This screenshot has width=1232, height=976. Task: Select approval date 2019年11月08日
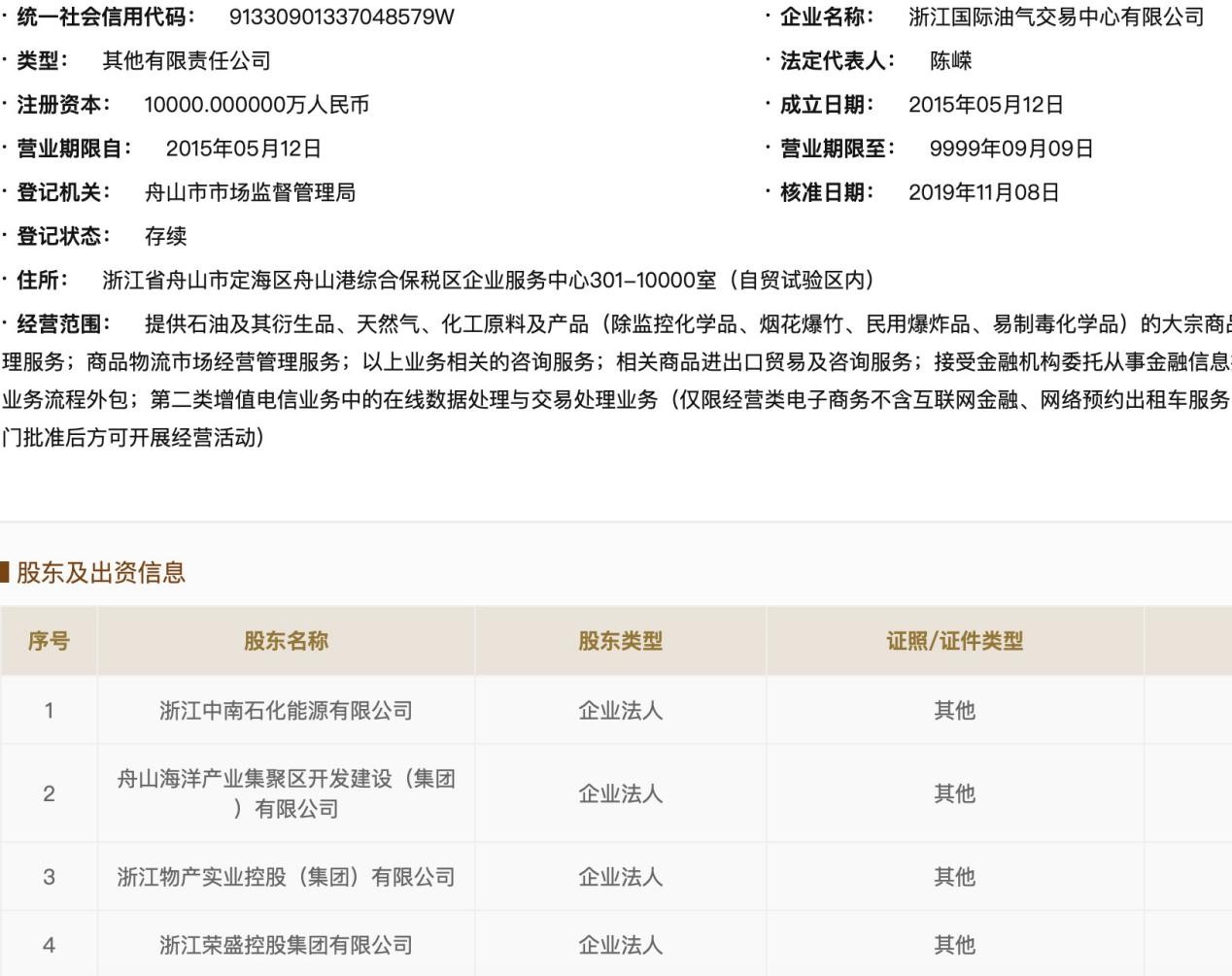pyautogui.click(x=984, y=191)
